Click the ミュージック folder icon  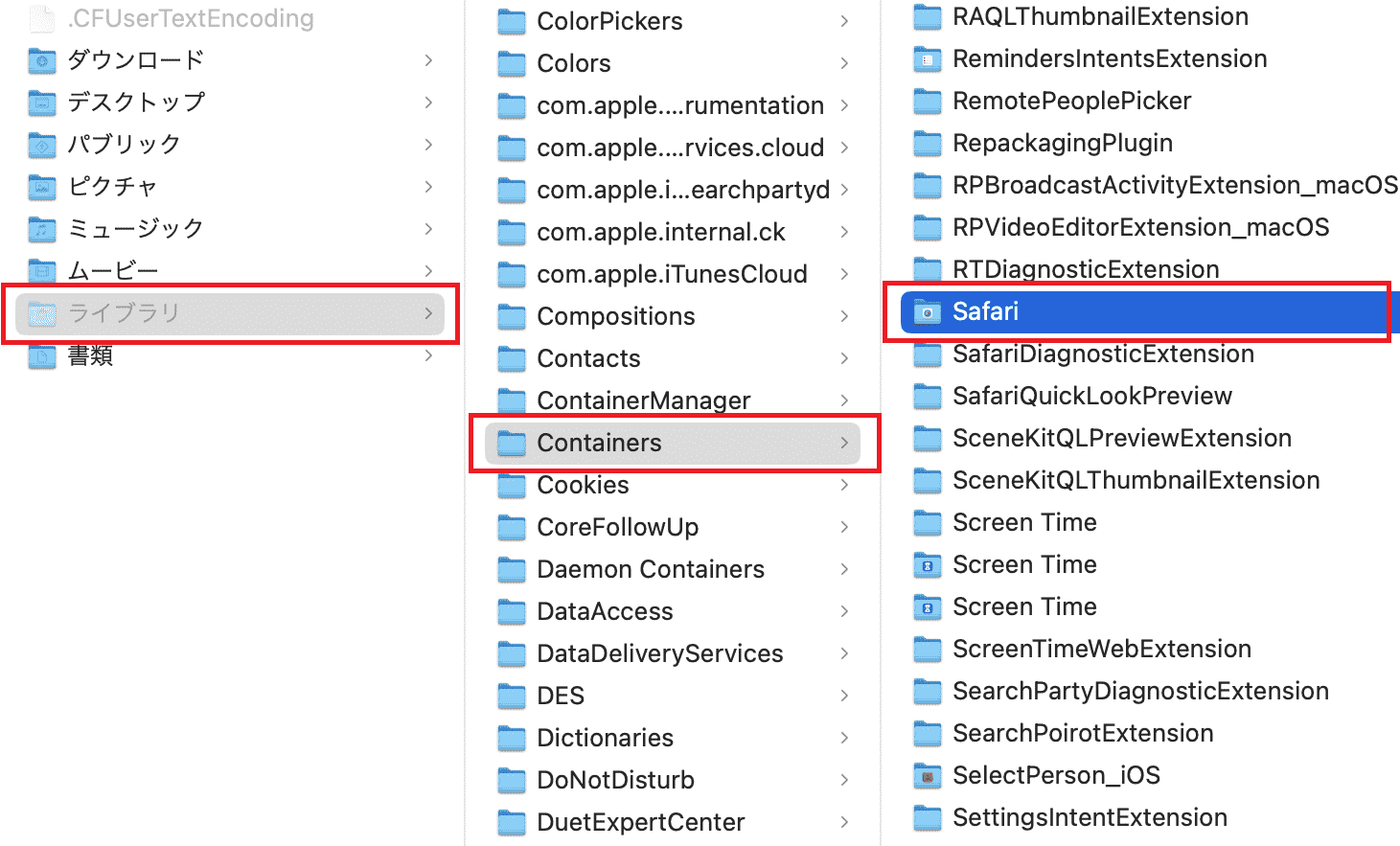42,229
